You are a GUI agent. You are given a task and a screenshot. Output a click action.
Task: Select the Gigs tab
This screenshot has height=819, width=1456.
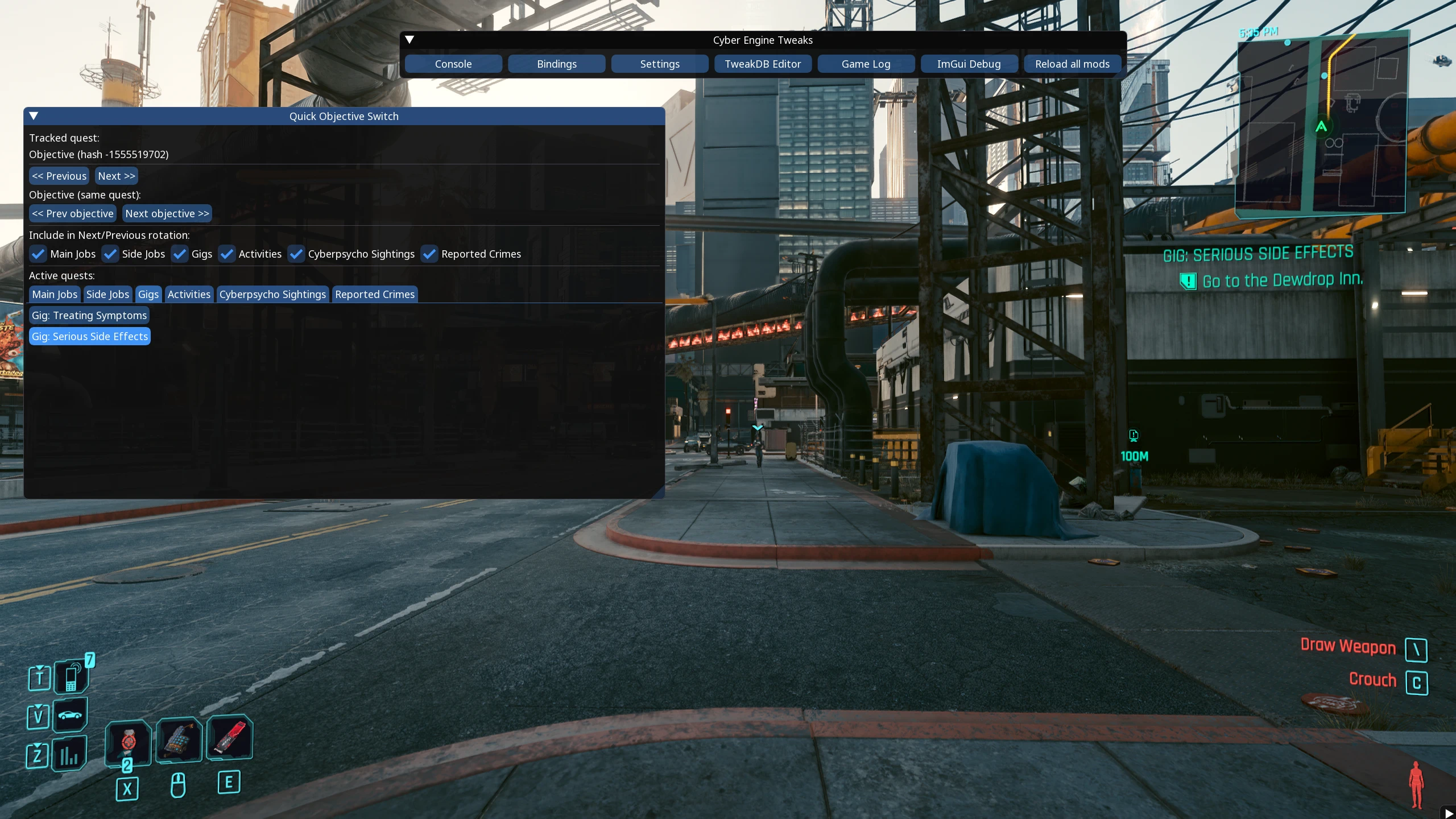[x=148, y=294]
